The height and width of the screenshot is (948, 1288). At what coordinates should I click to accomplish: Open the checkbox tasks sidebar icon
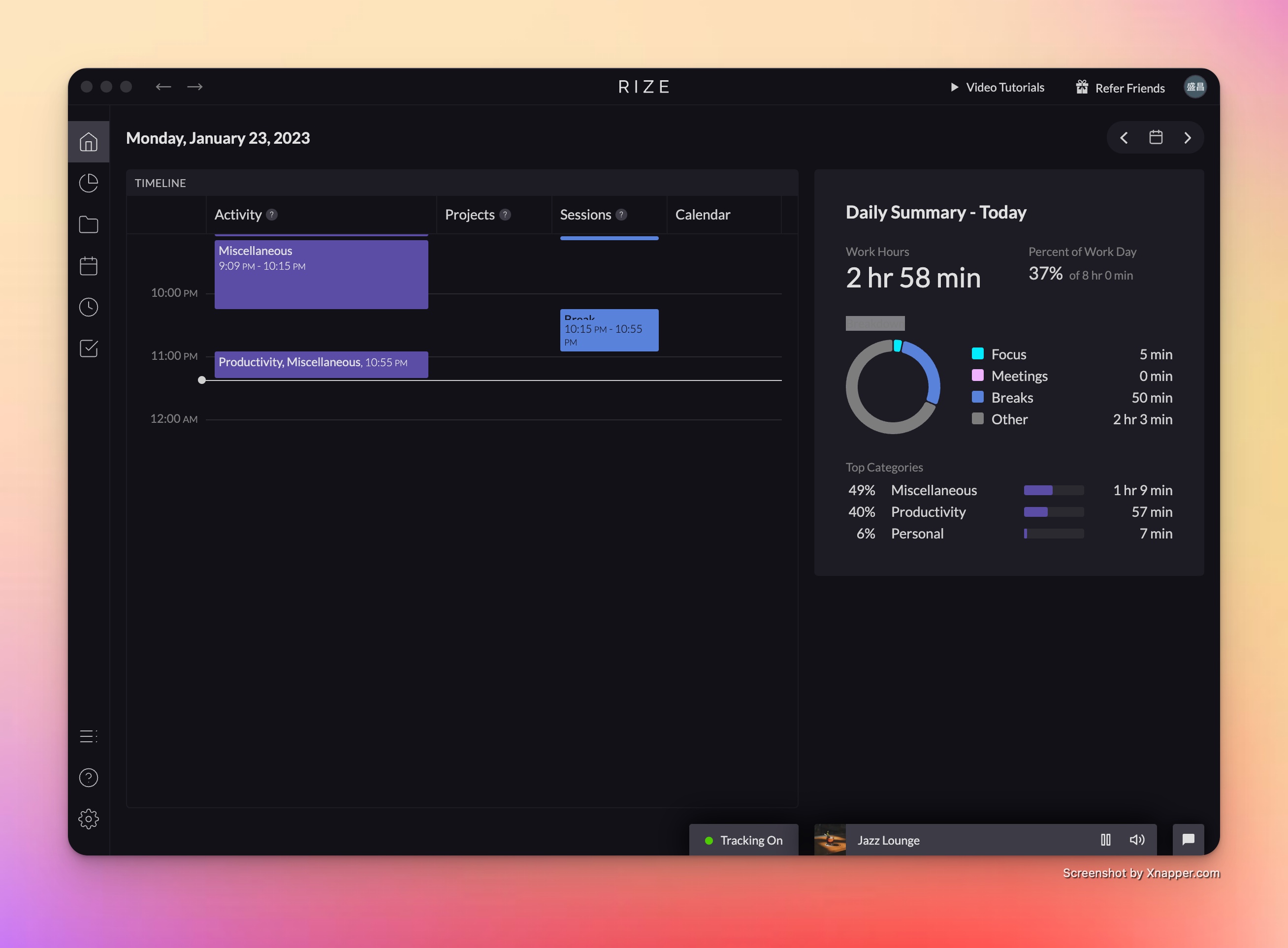(89, 348)
